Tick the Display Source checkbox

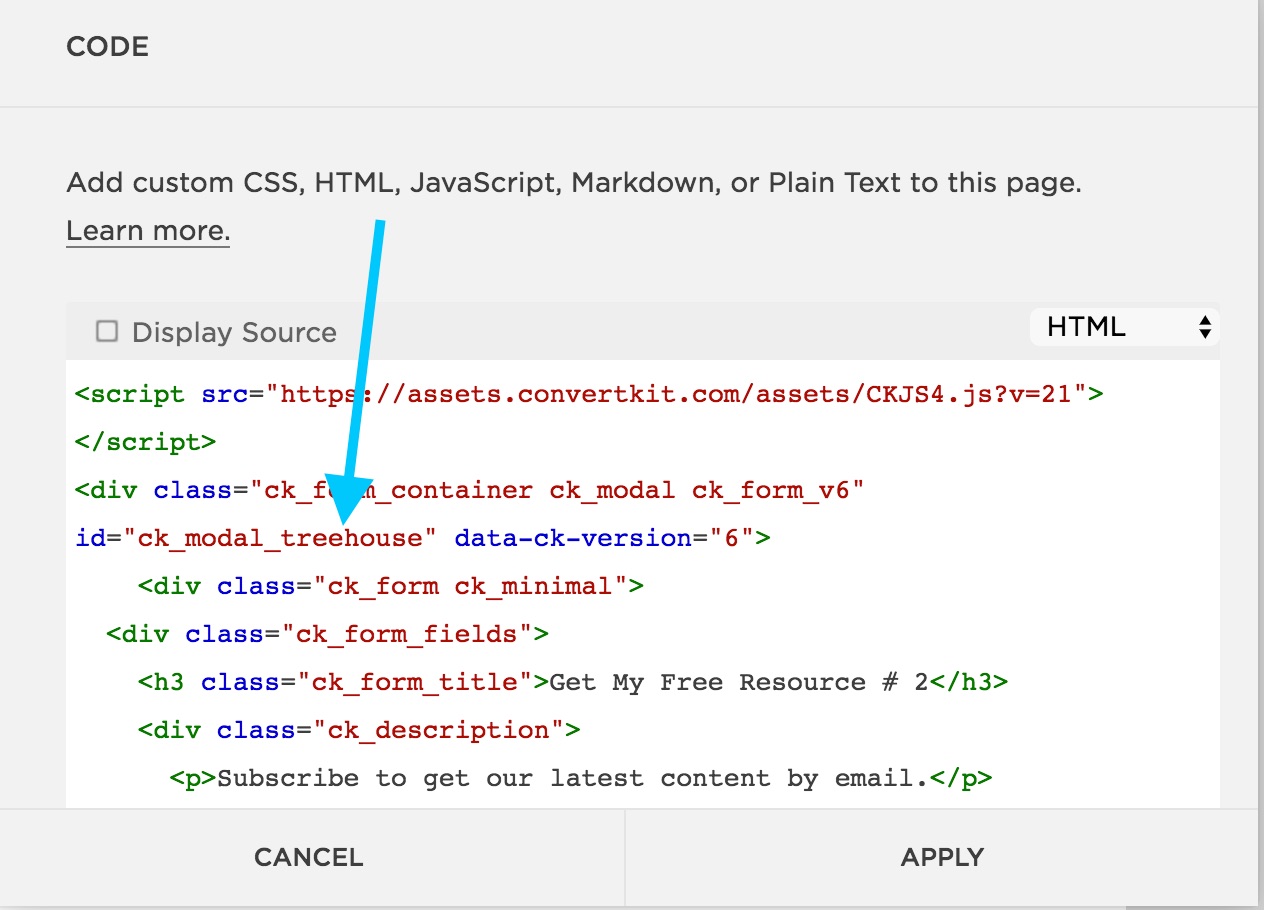click(x=106, y=331)
